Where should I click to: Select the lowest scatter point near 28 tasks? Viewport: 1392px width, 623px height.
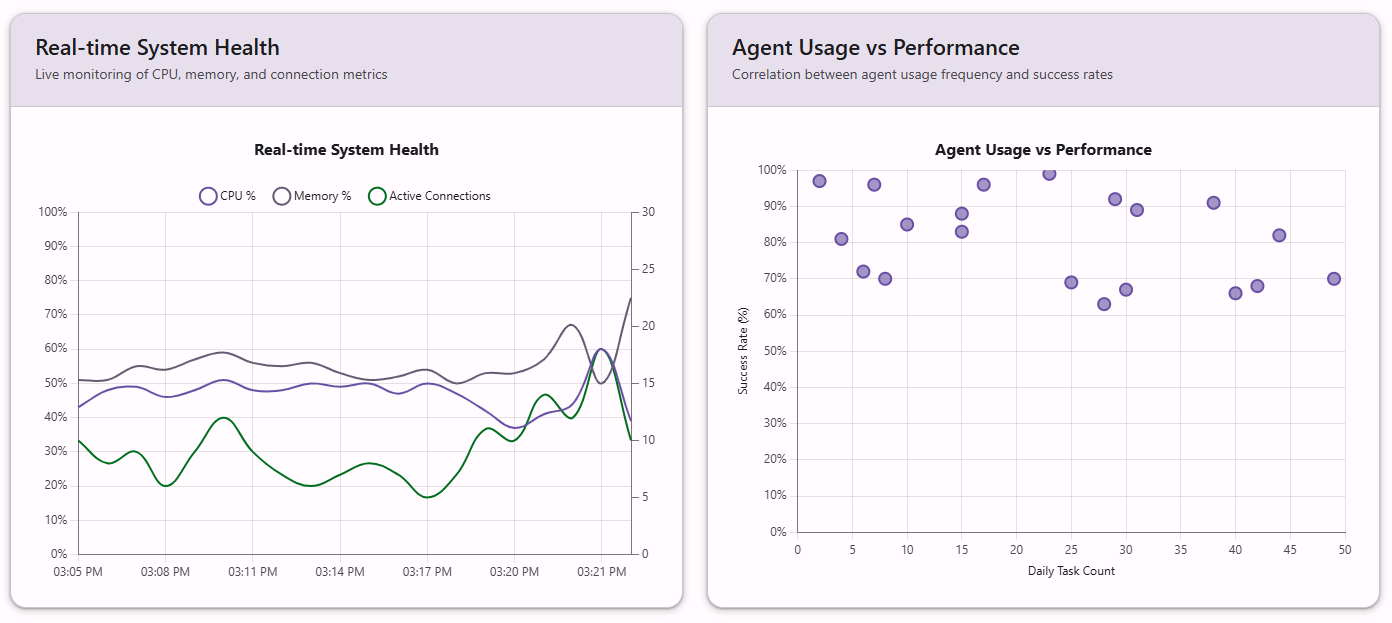point(1104,304)
